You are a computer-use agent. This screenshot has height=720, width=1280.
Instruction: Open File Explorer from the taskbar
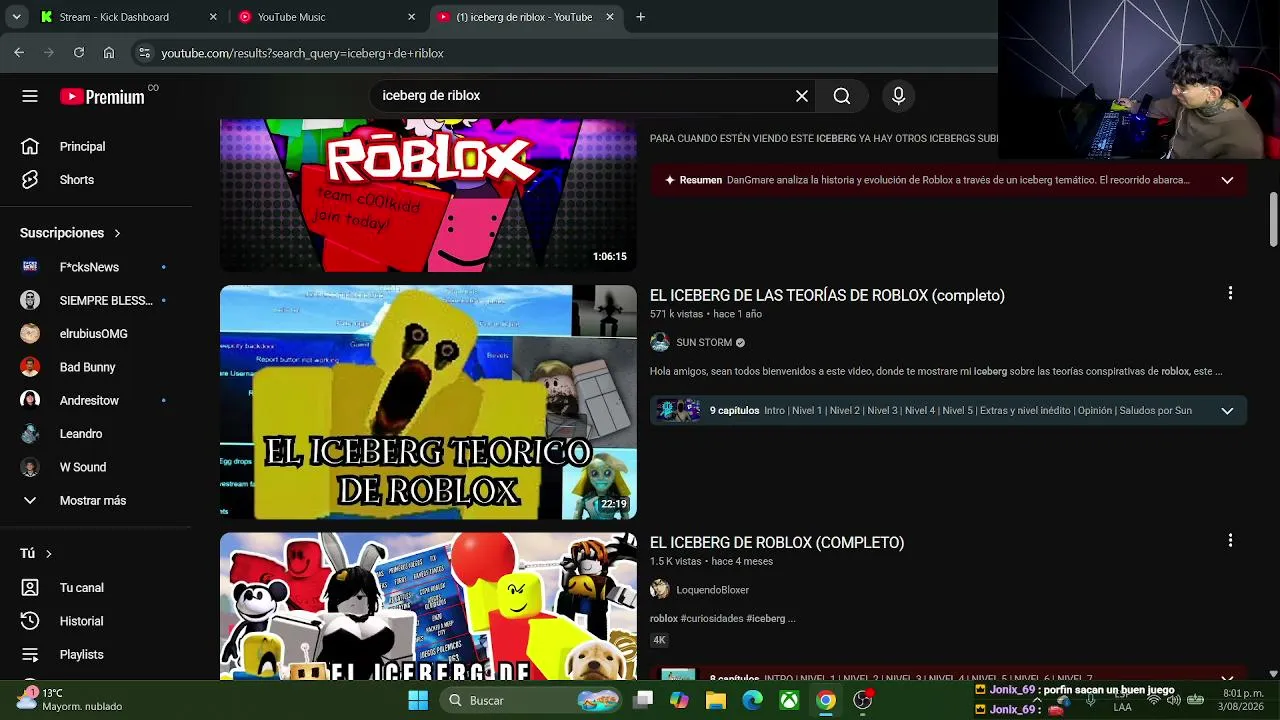pos(716,700)
